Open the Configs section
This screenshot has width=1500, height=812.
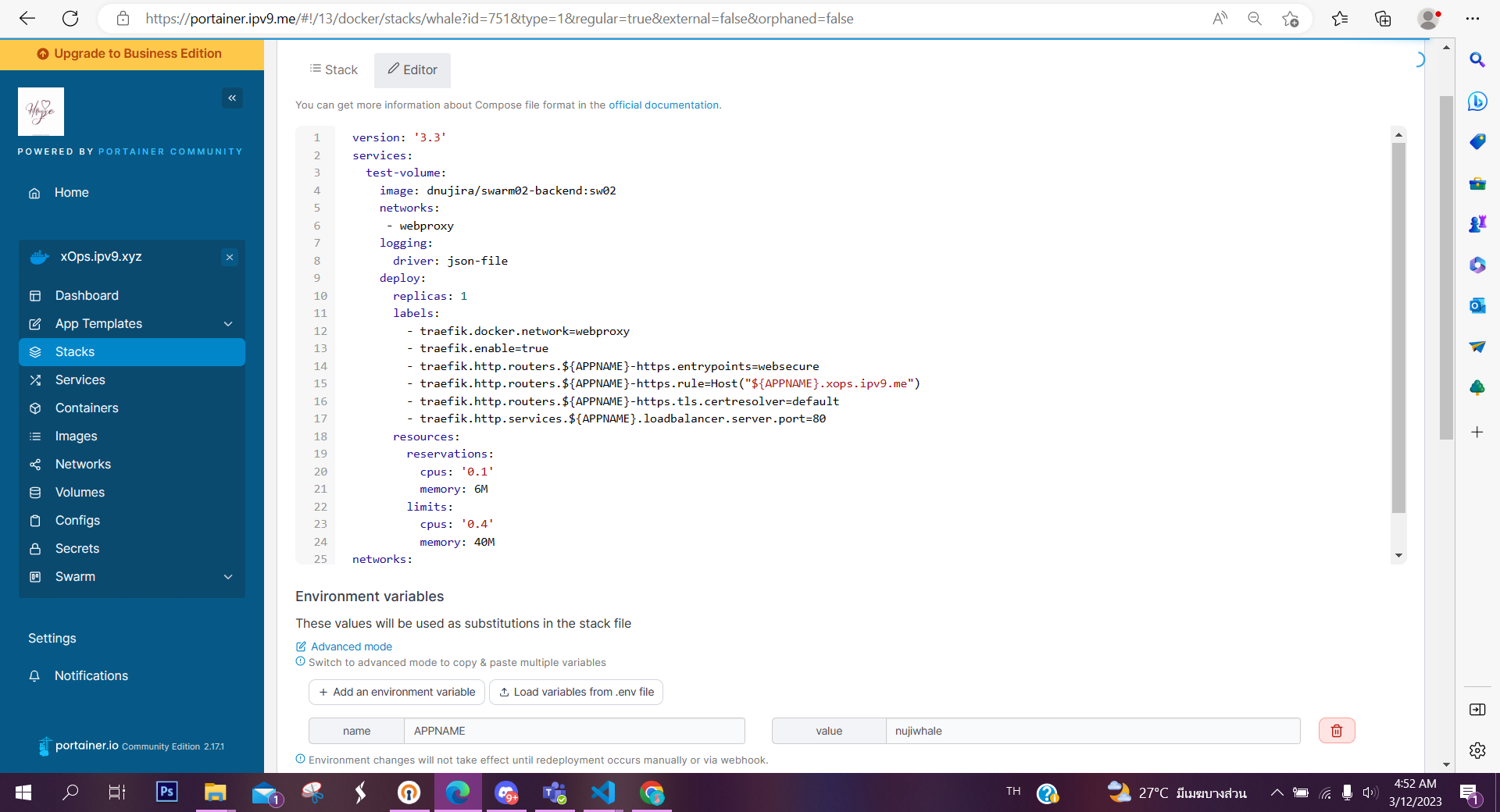[76, 520]
